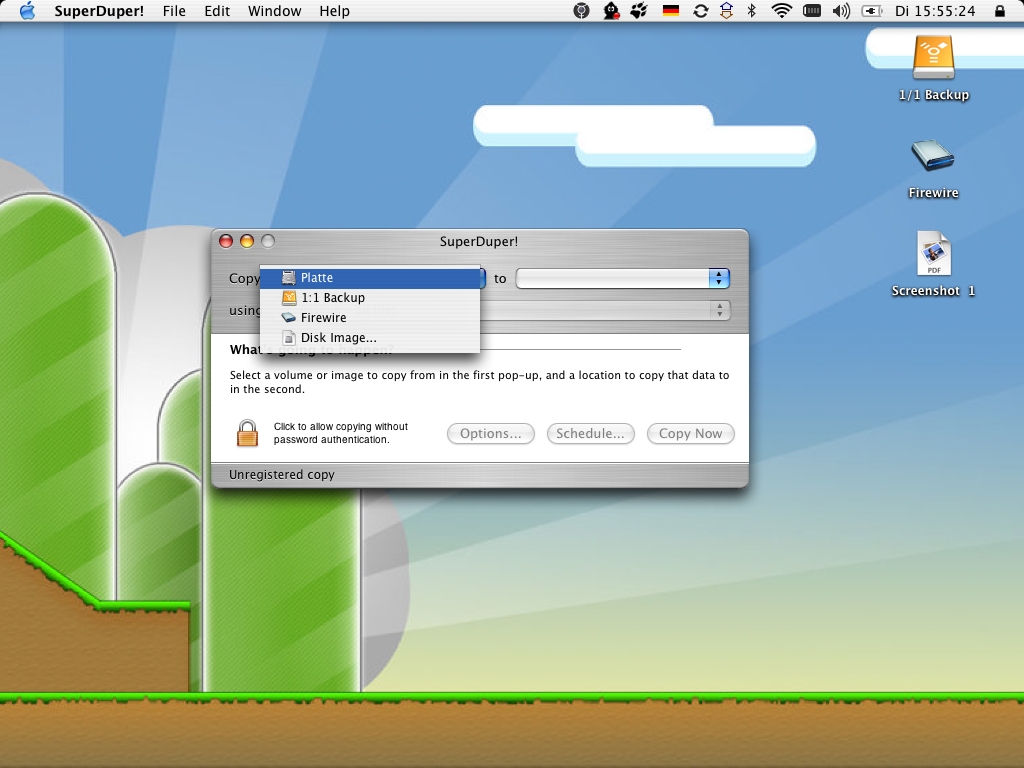
Task: Close the SuperDuper! window
Action: coord(226,241)
